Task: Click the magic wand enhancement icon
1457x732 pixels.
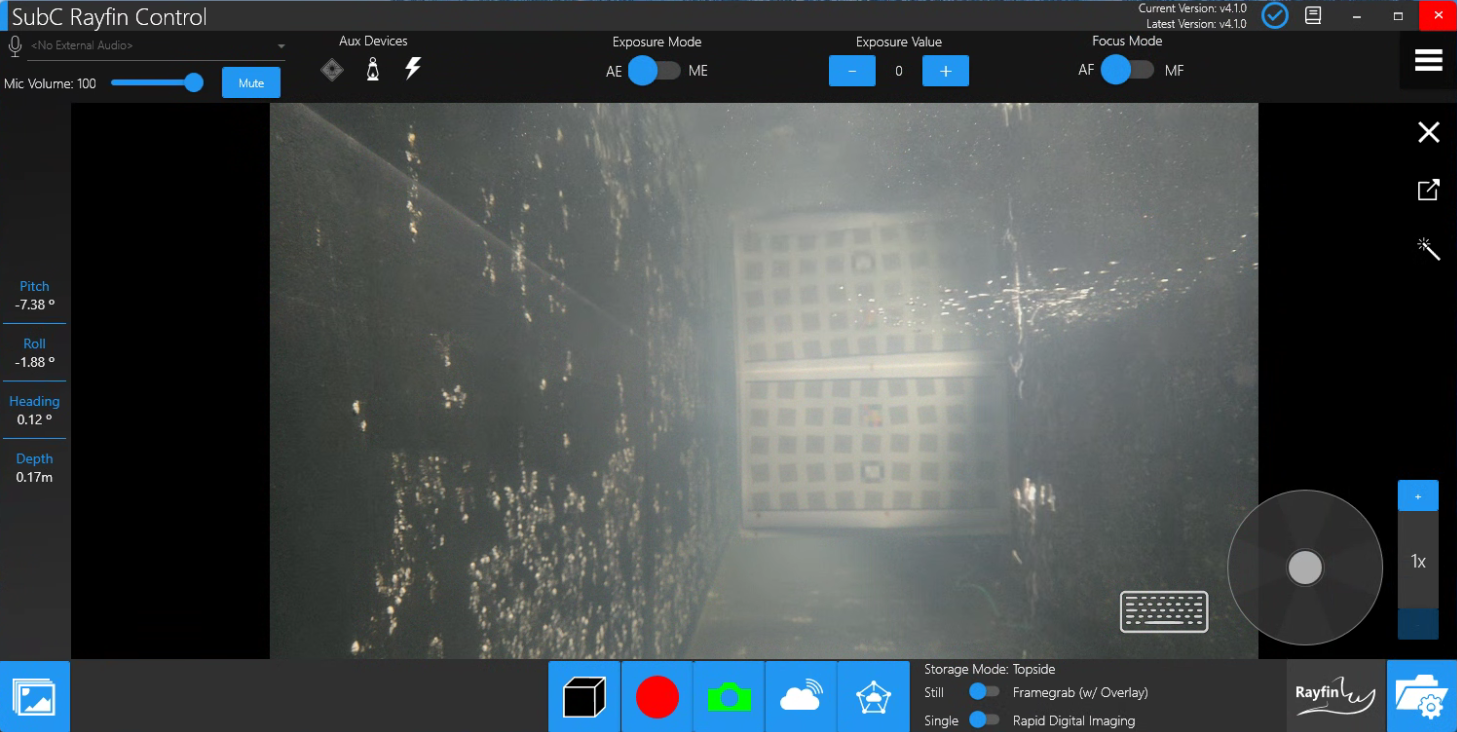Action: [1428, 249]
